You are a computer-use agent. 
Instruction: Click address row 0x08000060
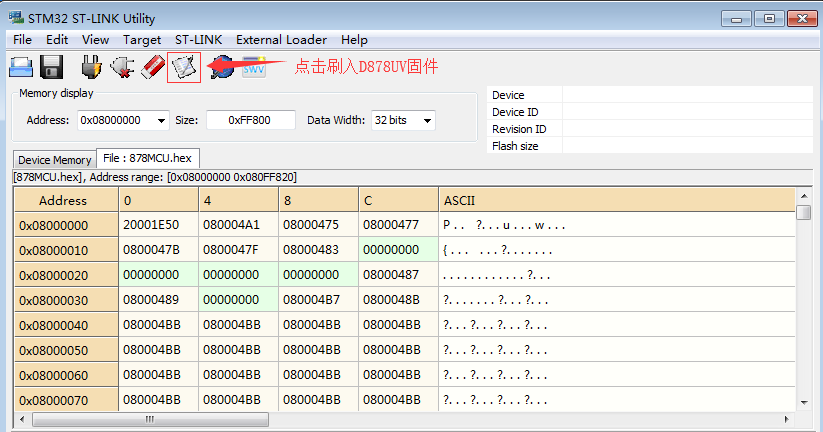tap(66, 375)
